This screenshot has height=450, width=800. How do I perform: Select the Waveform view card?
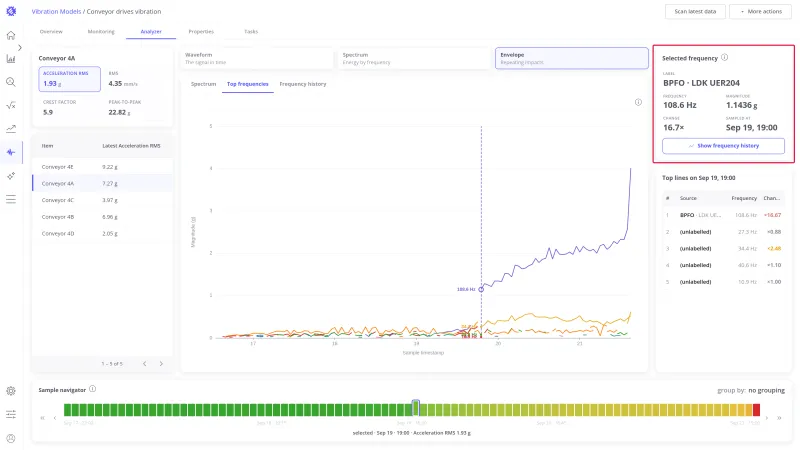tap(257, 58)
